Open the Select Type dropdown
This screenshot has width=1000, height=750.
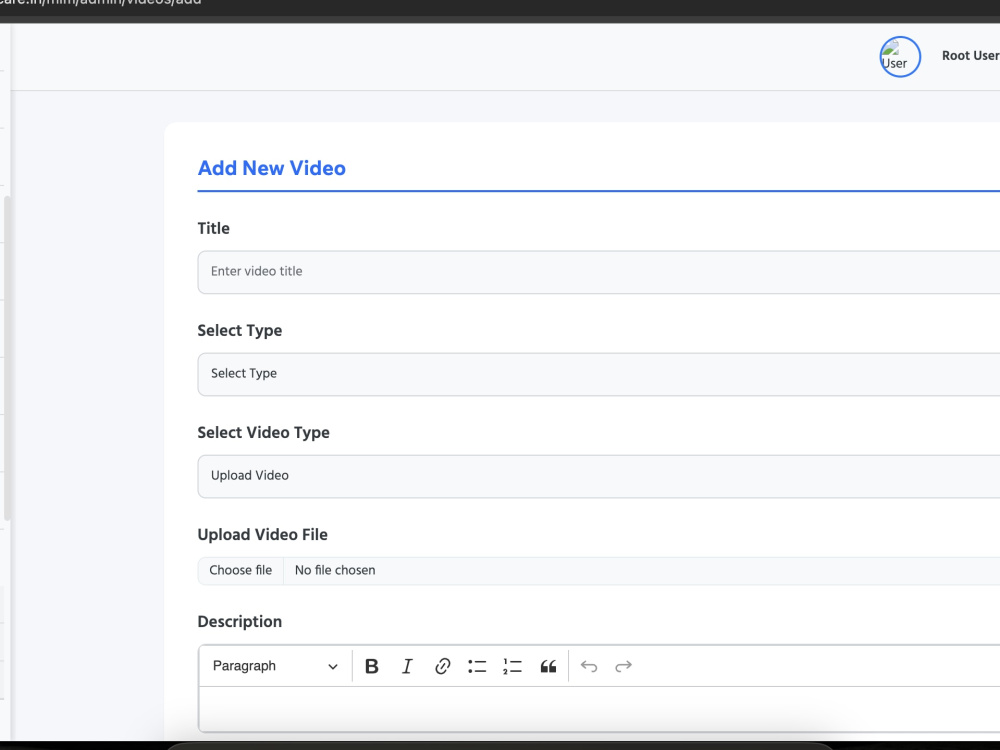598,374
